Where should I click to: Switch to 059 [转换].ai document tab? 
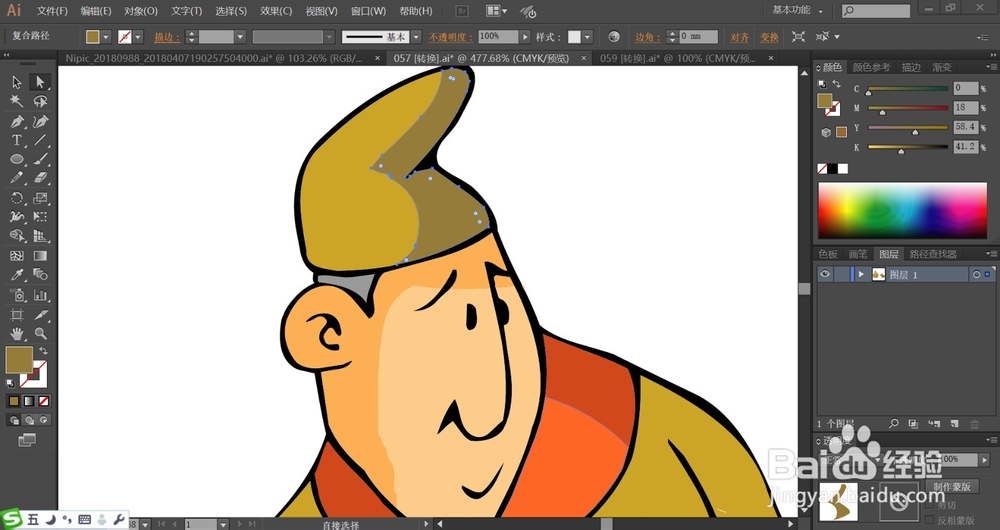click(x=678, y=58)
